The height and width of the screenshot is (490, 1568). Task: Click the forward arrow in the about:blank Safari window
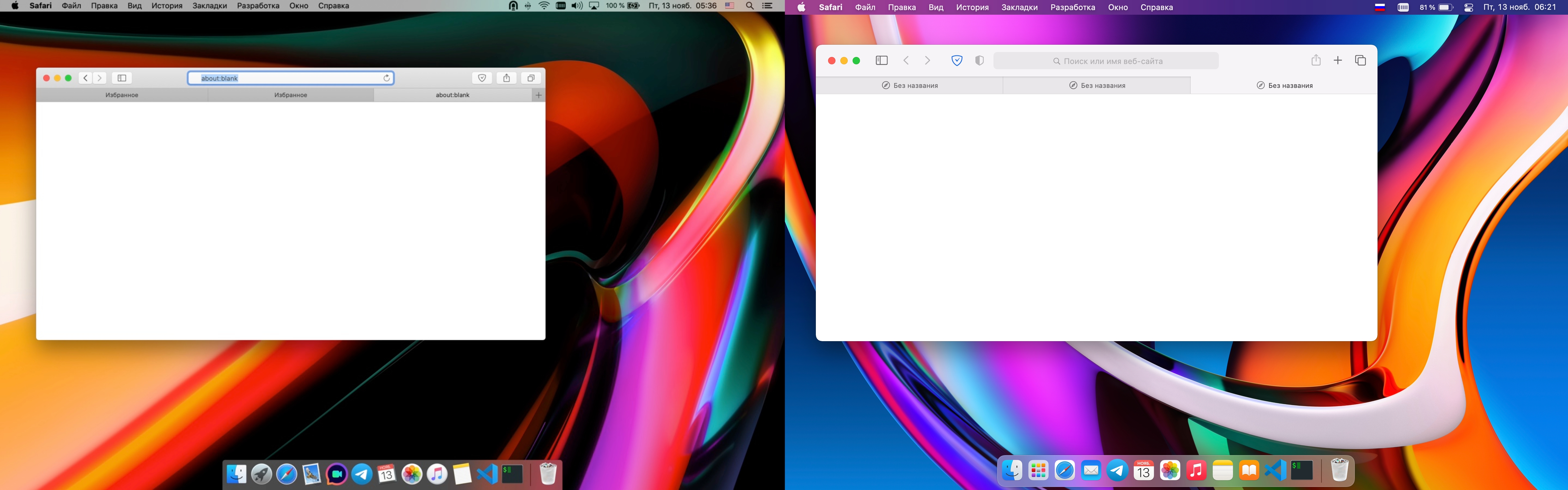(x=100, y=78)
